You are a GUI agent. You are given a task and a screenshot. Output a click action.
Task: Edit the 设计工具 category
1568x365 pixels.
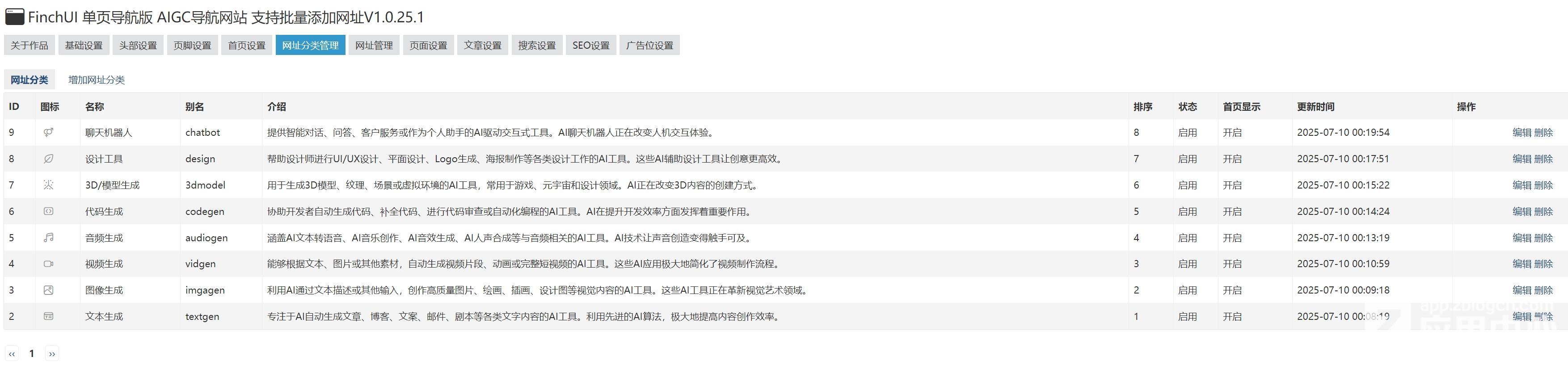[1522, 158]
